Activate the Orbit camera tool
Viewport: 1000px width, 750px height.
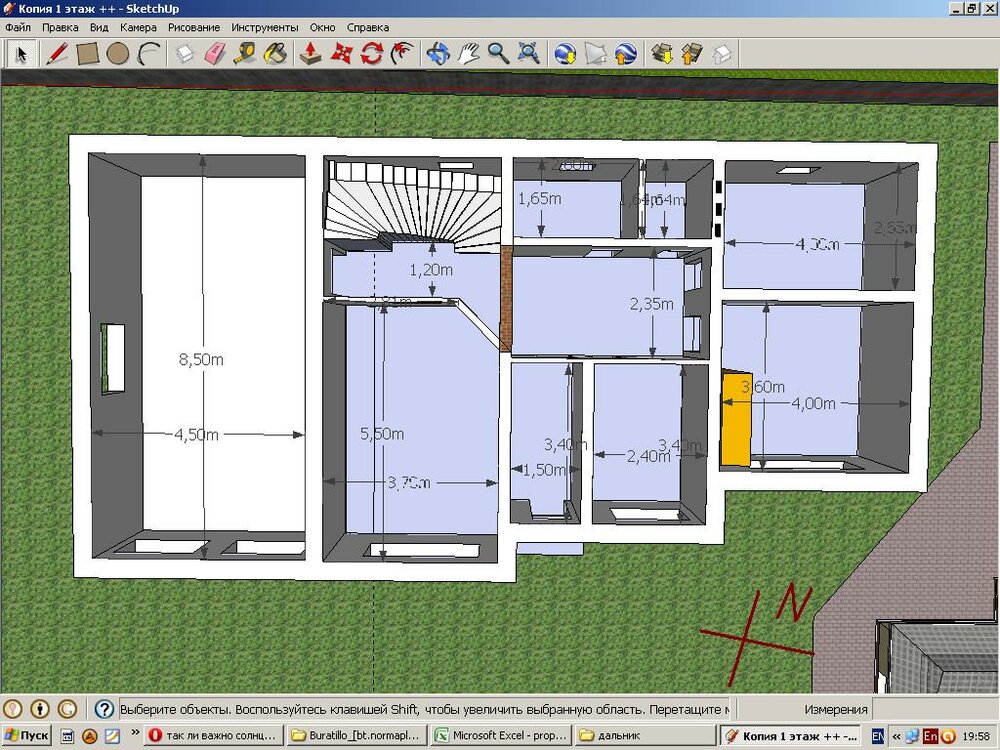click(x=437, y=53)
